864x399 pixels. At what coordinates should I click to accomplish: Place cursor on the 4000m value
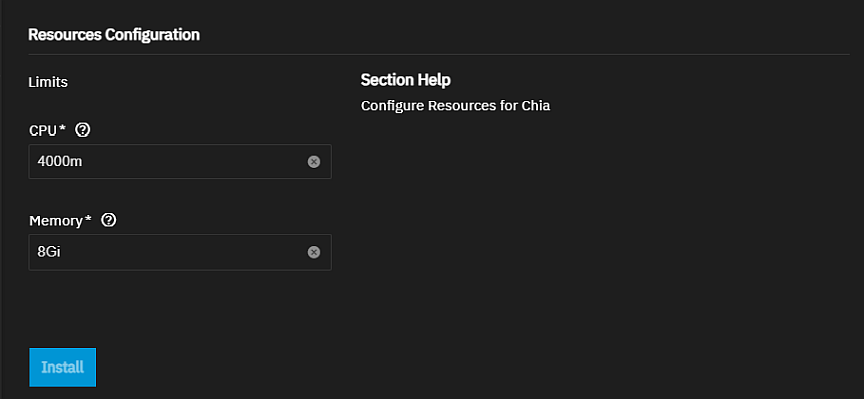(x=60, y=162)
